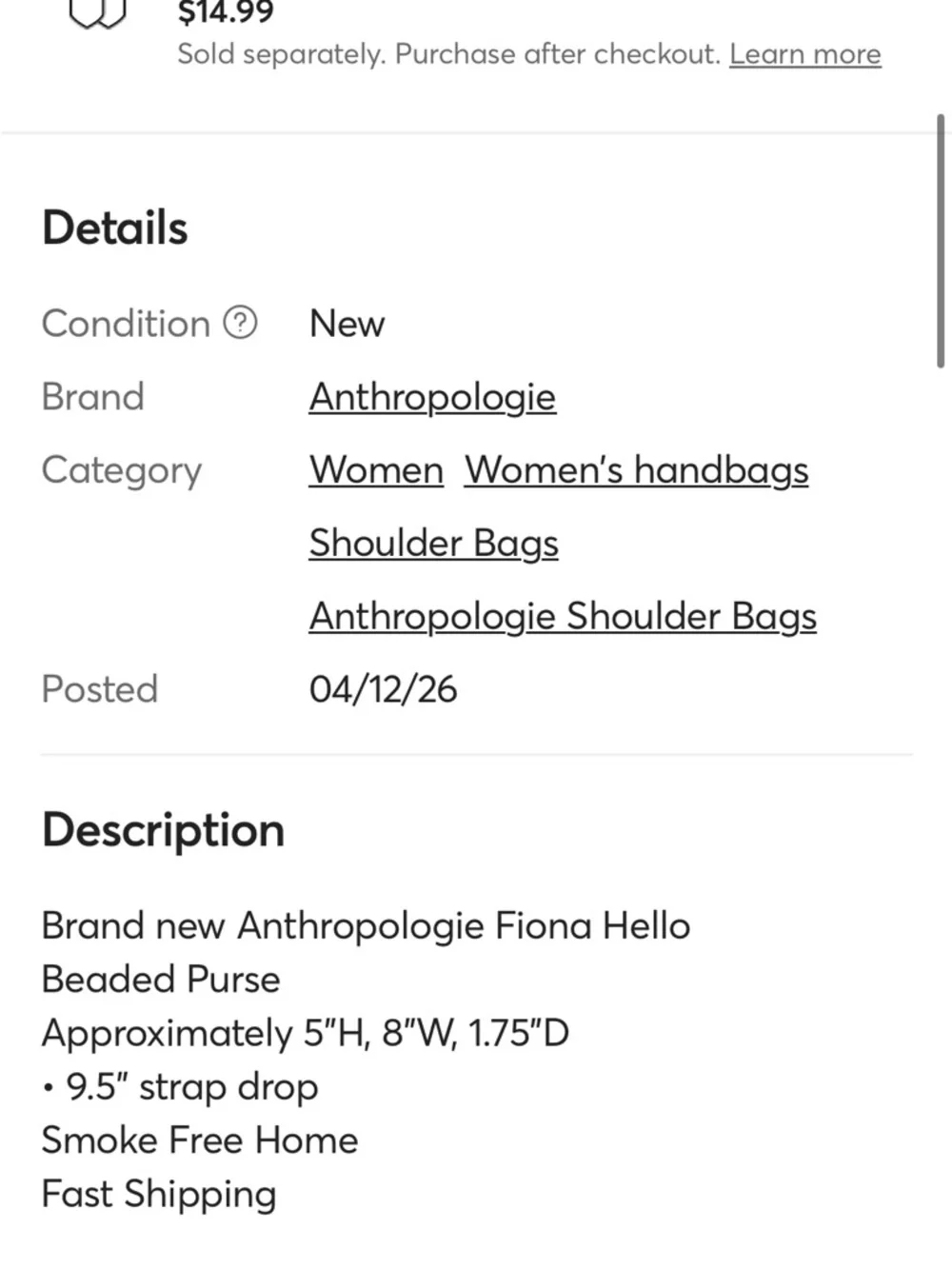The width and height of the screenshot is (952, 1269).
Task: Open the Women's handbags category
Action: [636, 470]
